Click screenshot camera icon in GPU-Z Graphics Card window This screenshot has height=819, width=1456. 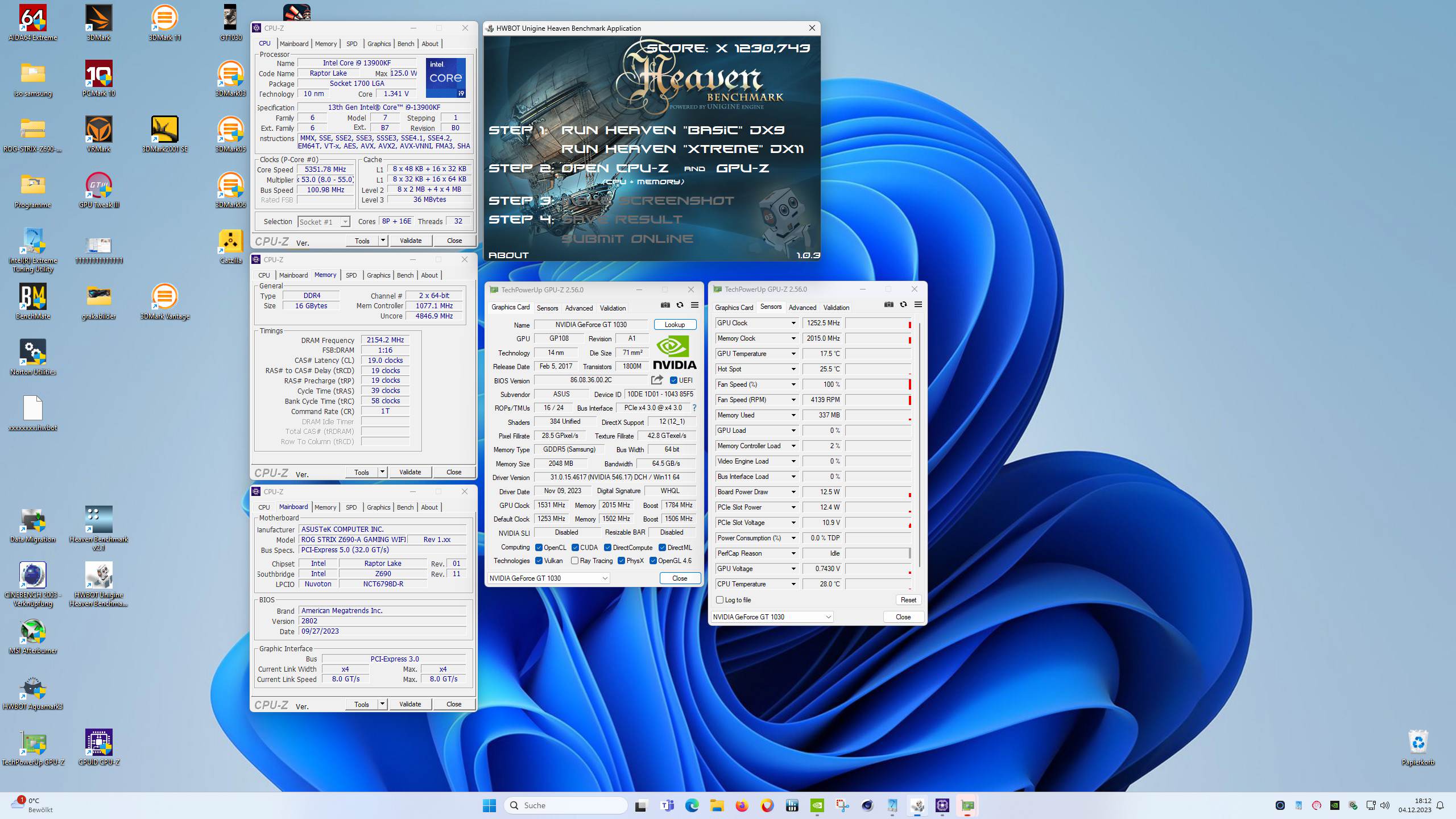point(665,305)
